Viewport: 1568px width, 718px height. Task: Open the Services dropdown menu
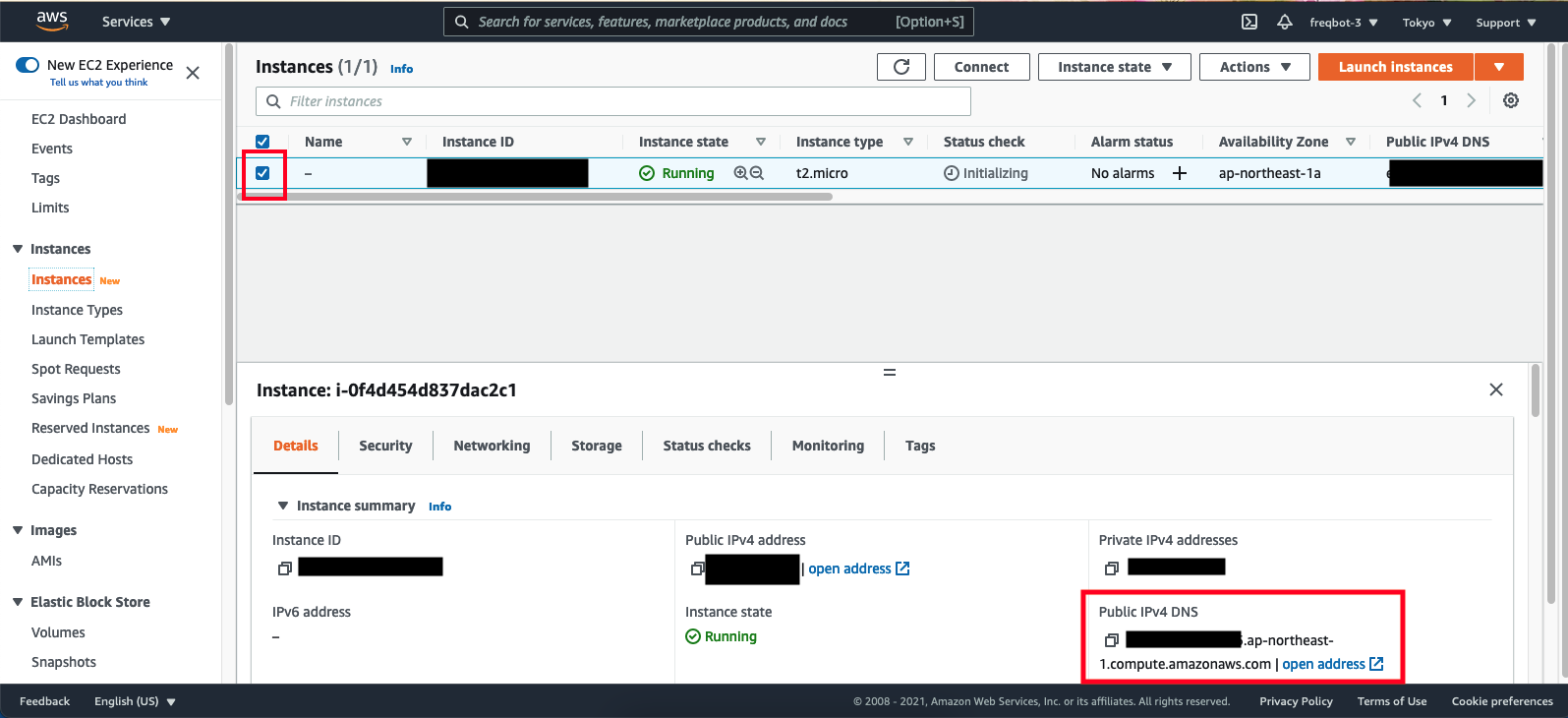click(137, 22)
